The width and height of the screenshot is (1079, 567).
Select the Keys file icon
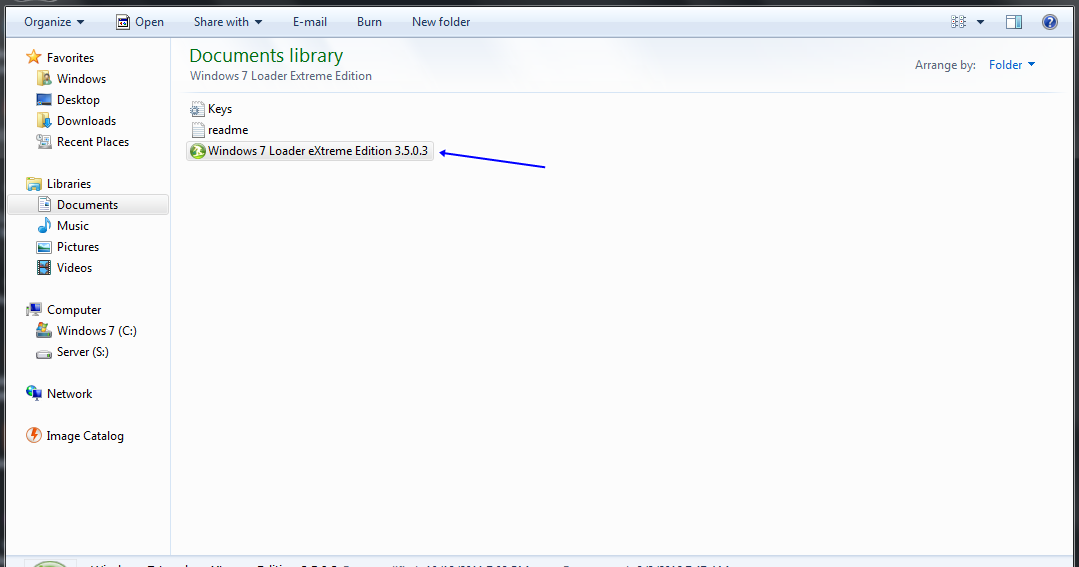coord(197,109)
